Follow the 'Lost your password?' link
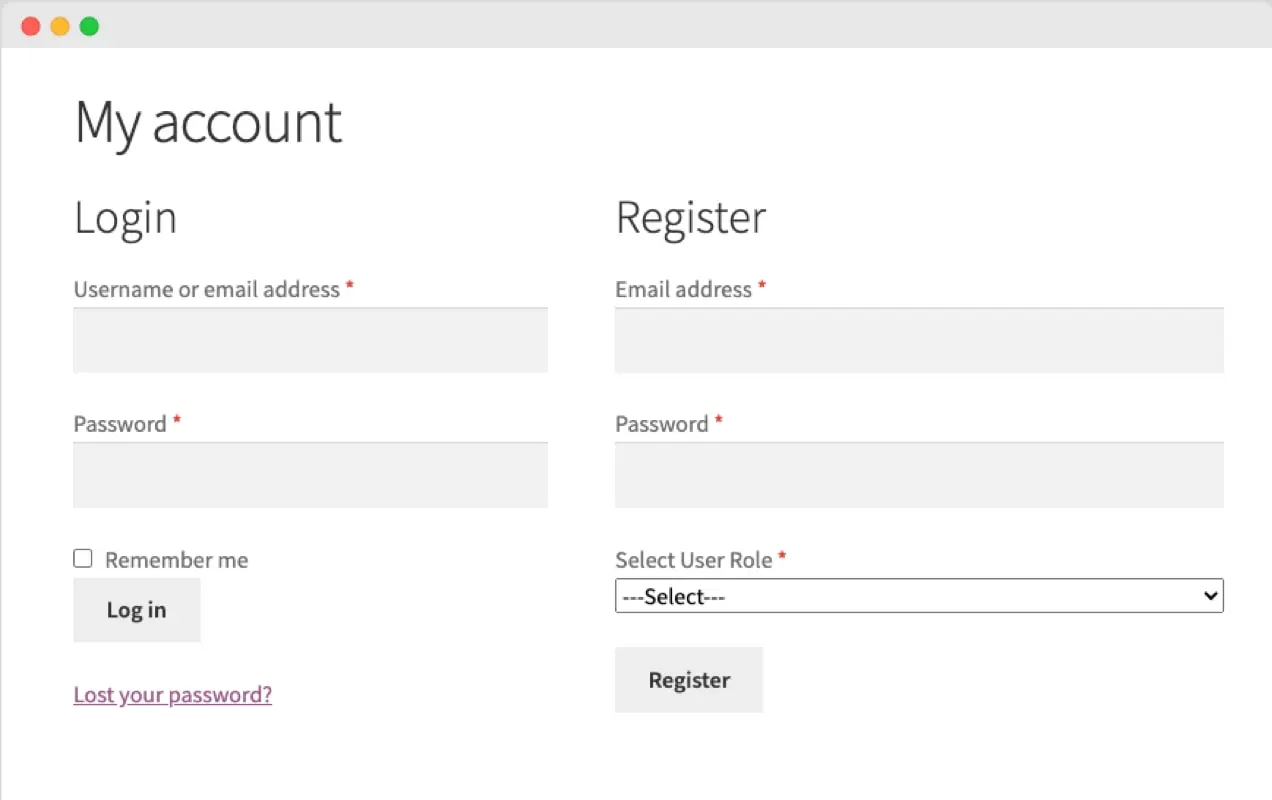Image resolution: width=1272 pixels, height=800 pixels. (172, 695)
